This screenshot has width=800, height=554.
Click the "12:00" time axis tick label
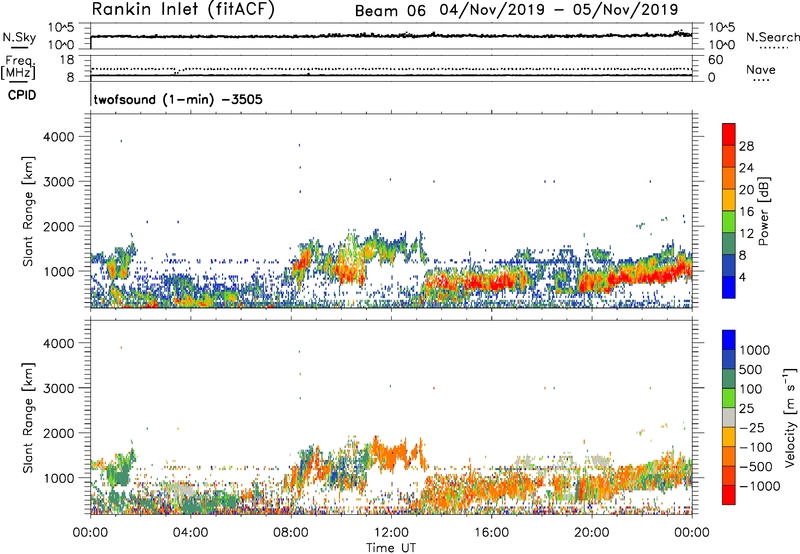tap(391, 533)
